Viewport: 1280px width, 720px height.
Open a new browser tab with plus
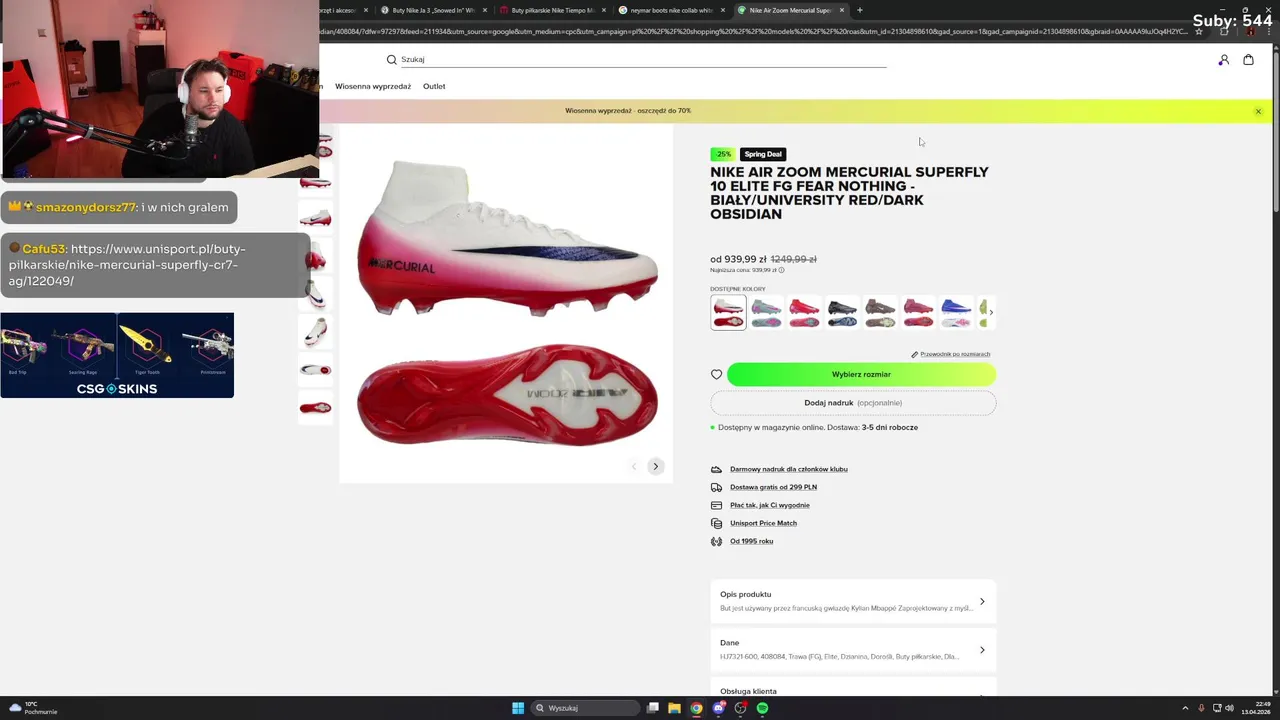pyautogui.click(x=860, y=10)
